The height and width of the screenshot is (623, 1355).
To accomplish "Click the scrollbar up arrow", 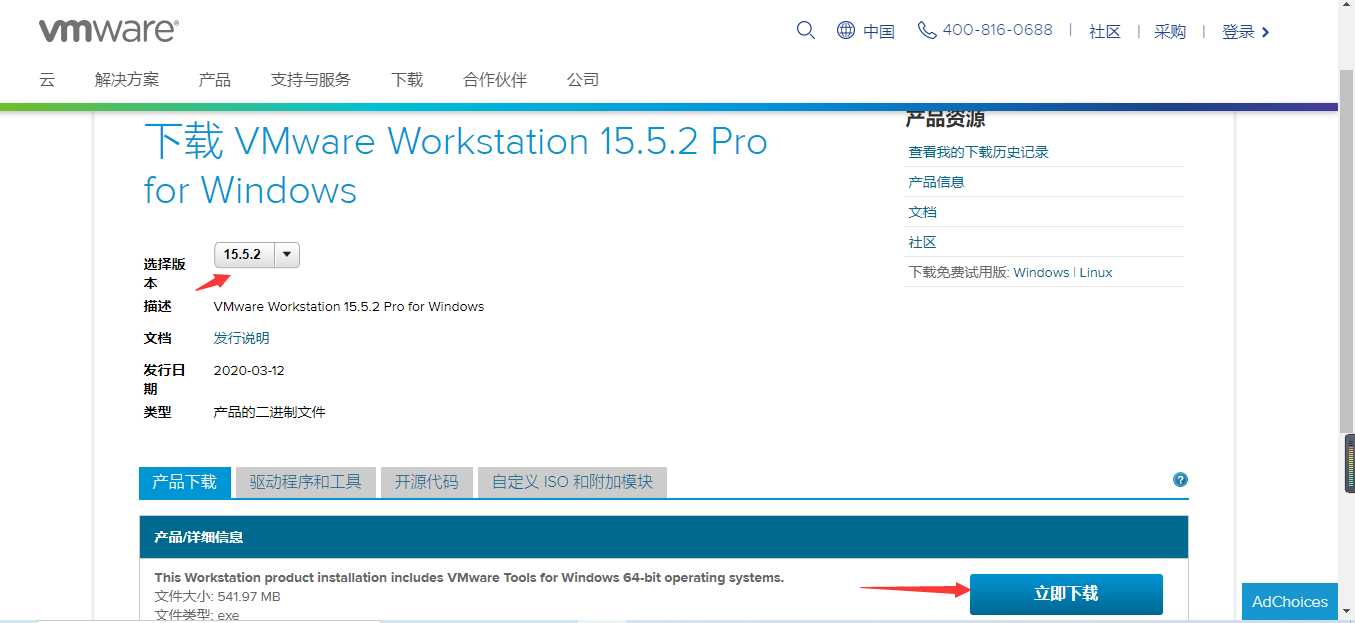I will tap(1347, 8).
